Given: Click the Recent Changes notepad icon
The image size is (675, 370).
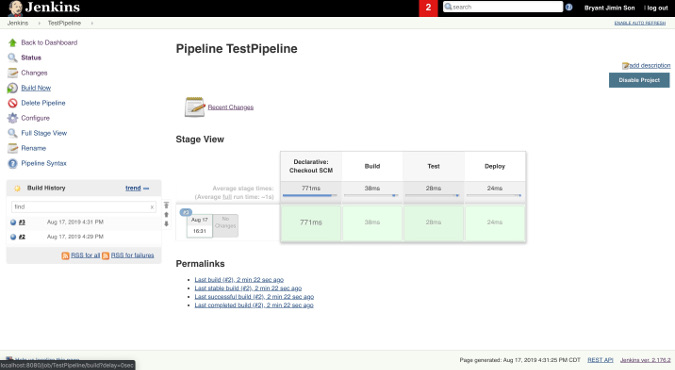Looking at the screenshot, I should 195,107.
